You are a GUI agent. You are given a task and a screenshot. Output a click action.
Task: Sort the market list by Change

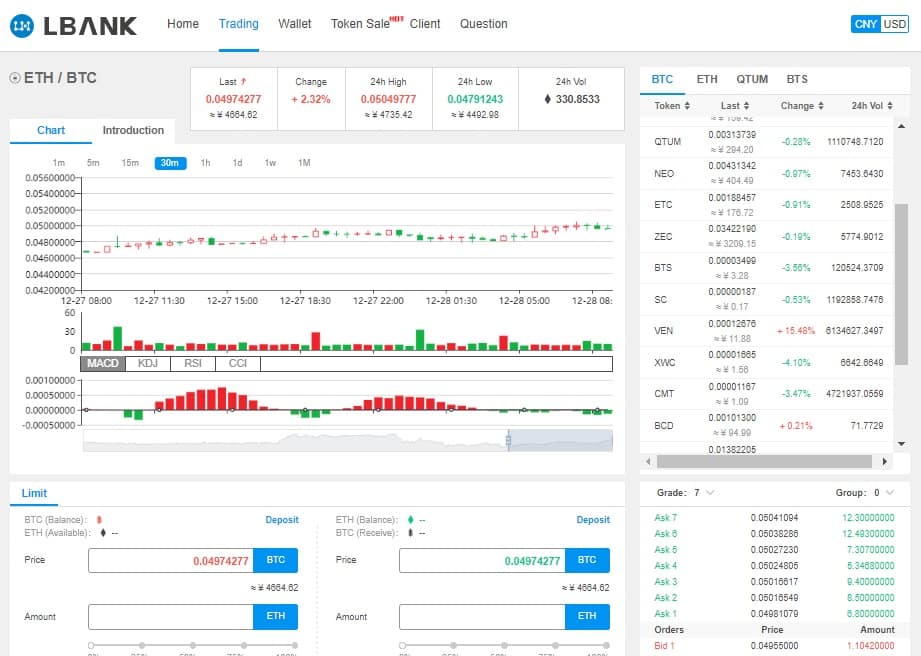click(802, 106)
